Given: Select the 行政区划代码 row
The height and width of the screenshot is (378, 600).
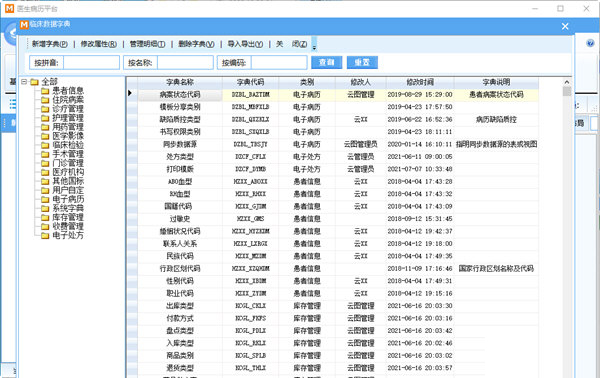Looking at the screenshot, I should [x=338, y=269].
